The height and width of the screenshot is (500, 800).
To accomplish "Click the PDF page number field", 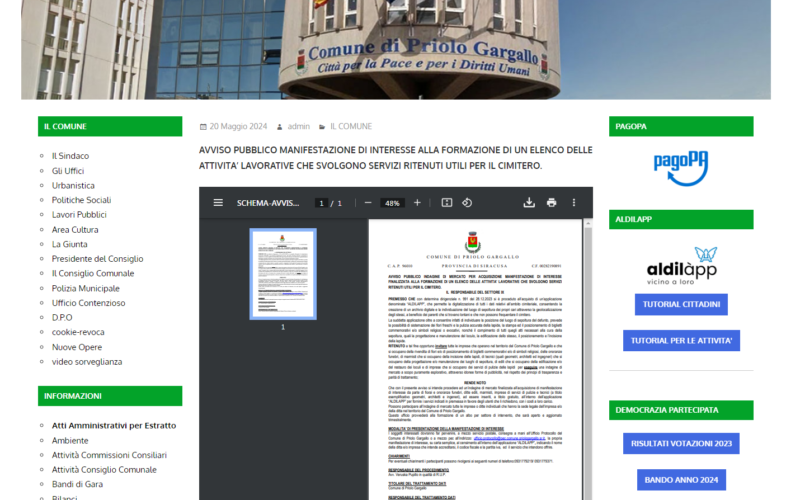I will click(321, 203).
